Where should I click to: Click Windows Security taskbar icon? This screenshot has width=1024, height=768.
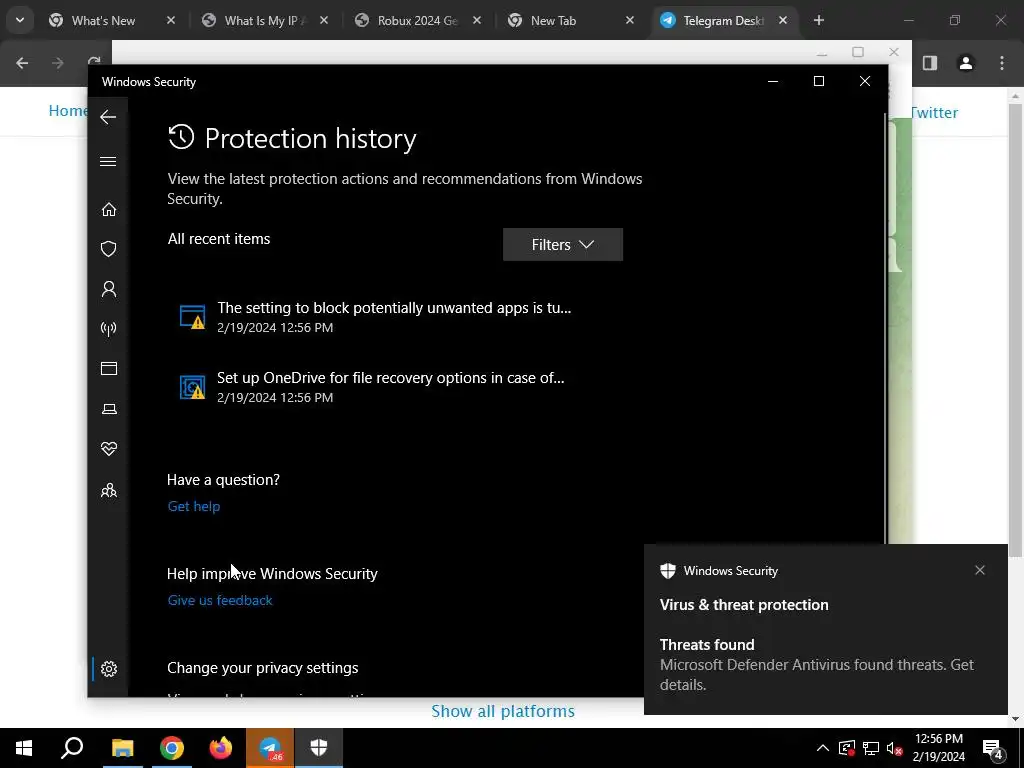click(x=319, y=748)
